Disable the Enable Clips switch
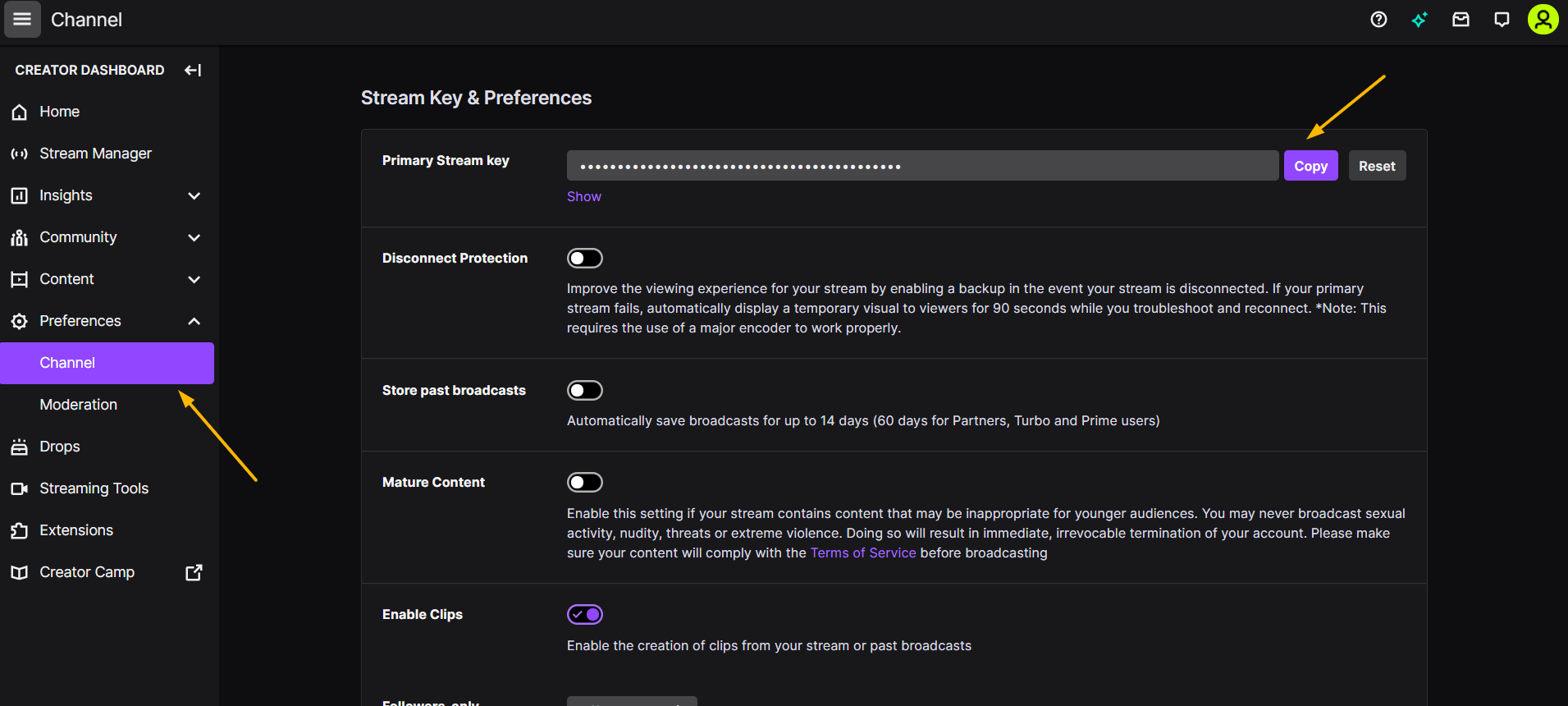This screenshot has width=1568, height=706. tap(585, 614)
